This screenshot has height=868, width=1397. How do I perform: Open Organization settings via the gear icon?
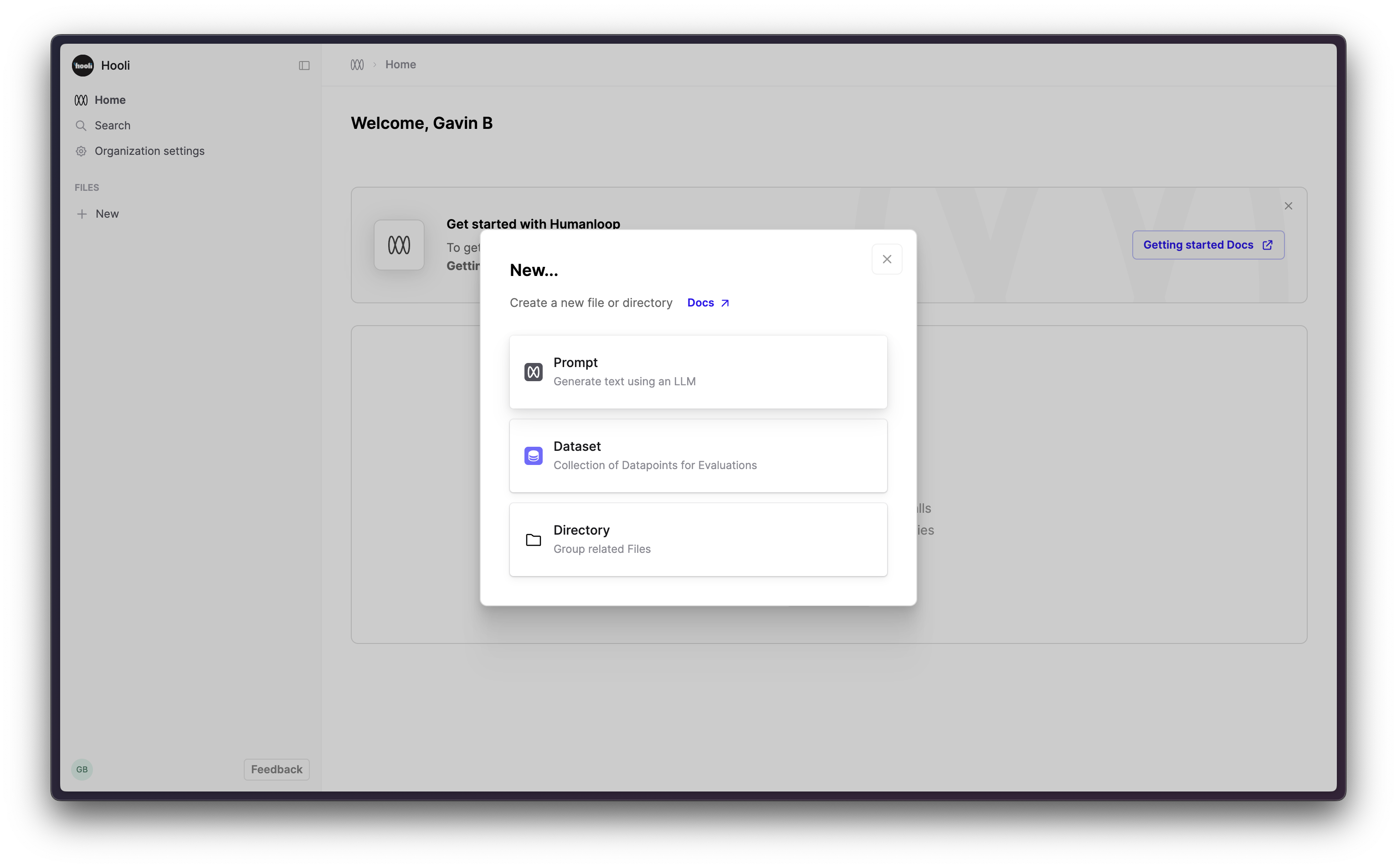[x=81, y=151]
